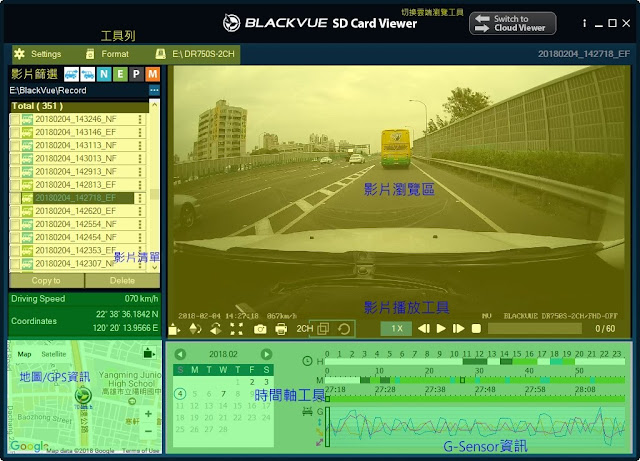
Task: Open the vertical dots menu in title bar
Action: (x=584, y=23)
